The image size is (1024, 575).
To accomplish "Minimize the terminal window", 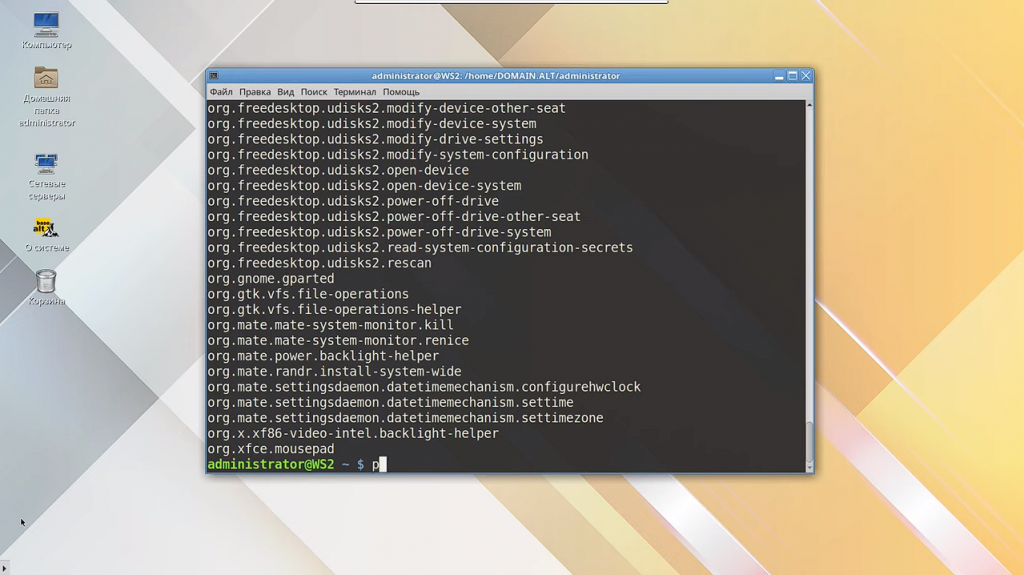I will [x=778, y=76].
